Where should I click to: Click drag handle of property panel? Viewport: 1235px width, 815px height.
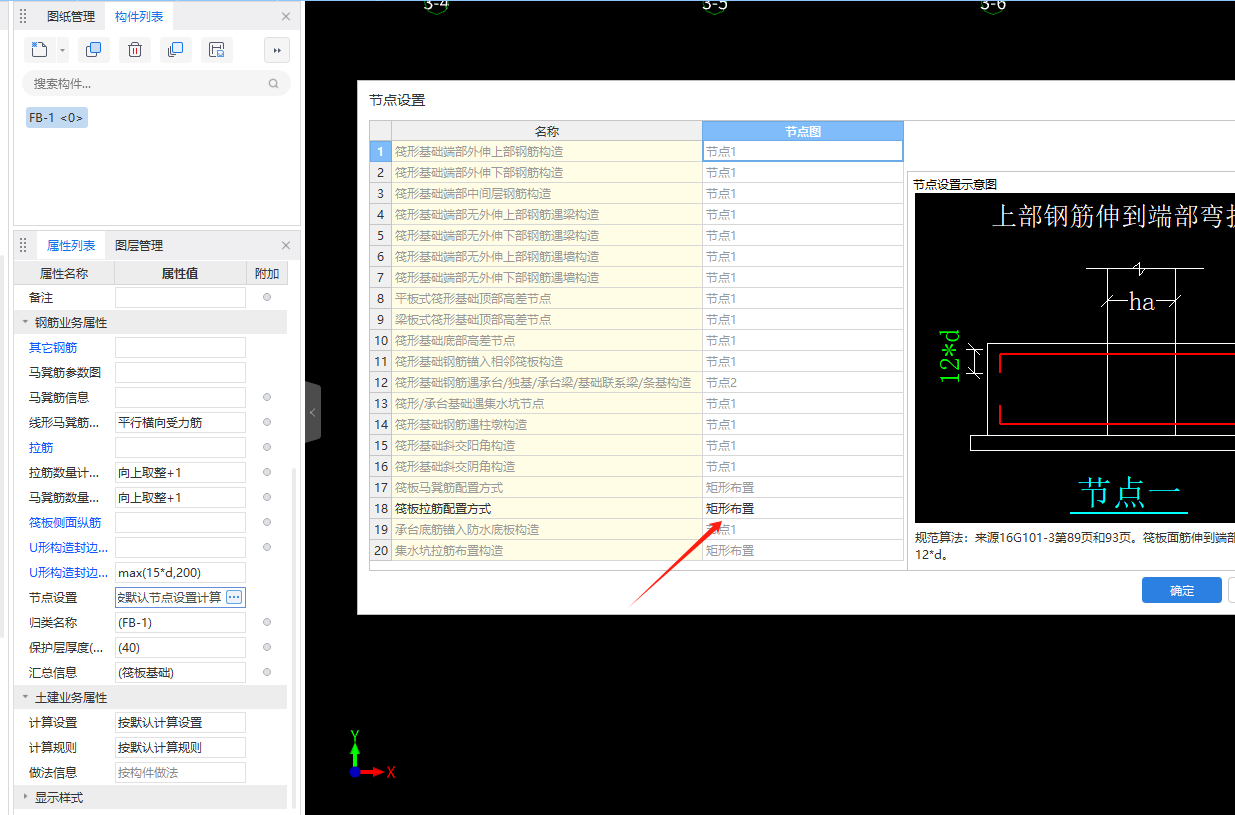pos(23,245)
